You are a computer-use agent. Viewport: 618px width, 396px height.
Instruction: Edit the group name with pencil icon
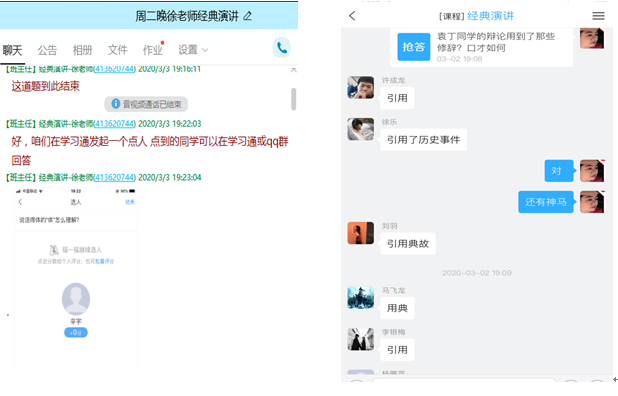pos(248,16)
